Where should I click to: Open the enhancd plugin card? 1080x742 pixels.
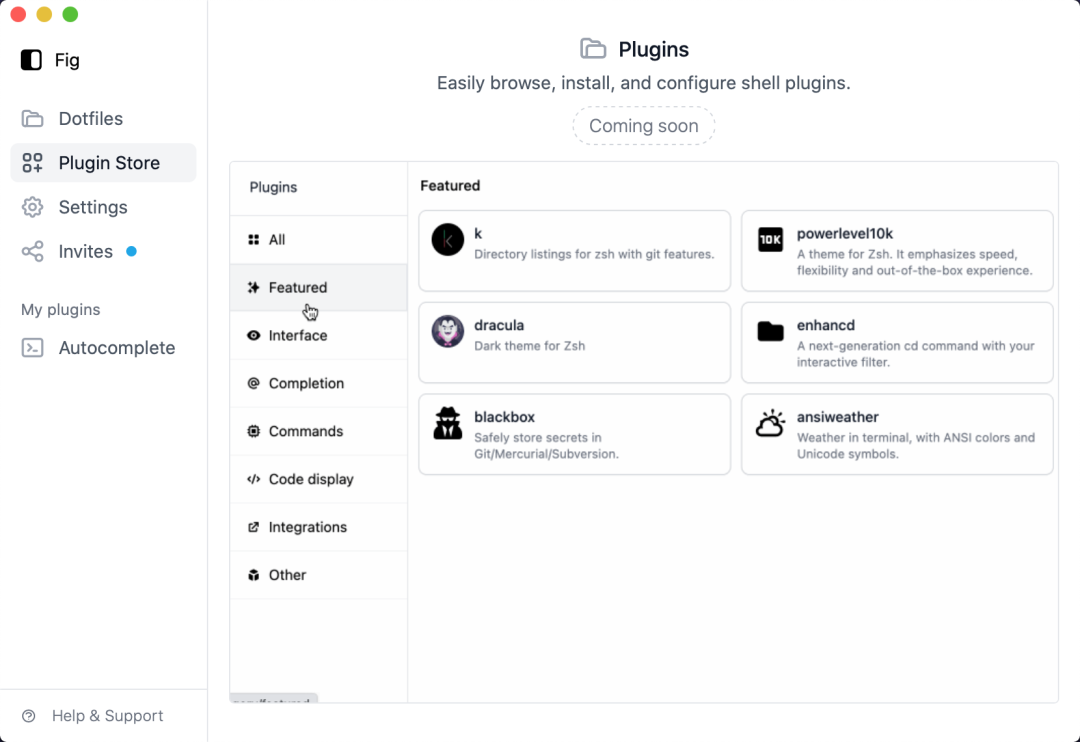pyautogui.click(x=896, y=343)
